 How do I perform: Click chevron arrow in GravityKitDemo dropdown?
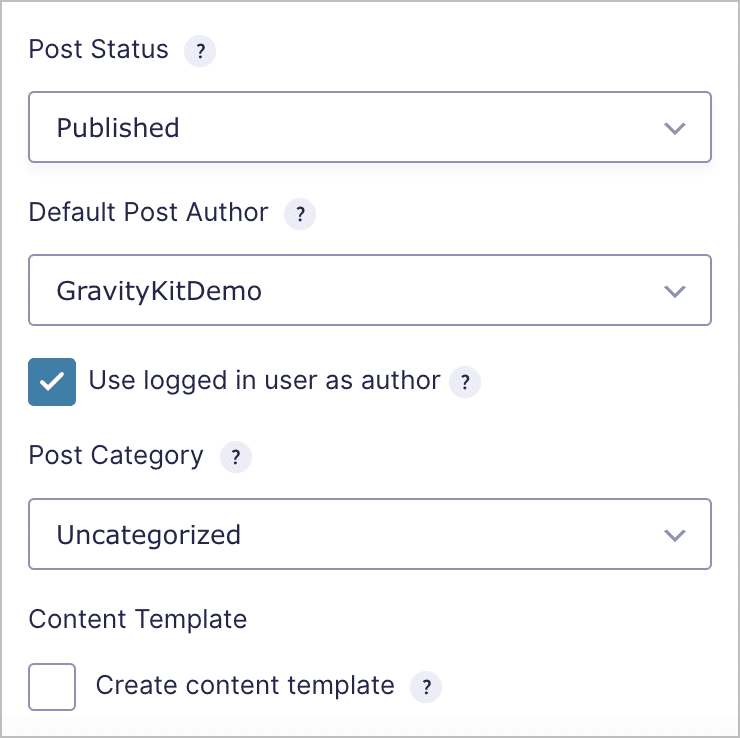[674, 291]
